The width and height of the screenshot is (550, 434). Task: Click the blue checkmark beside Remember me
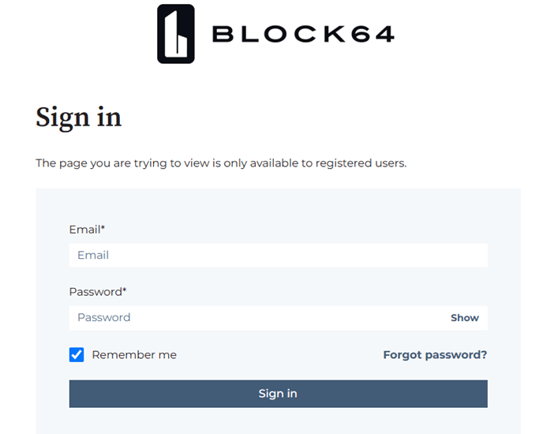tap(76, 355)
